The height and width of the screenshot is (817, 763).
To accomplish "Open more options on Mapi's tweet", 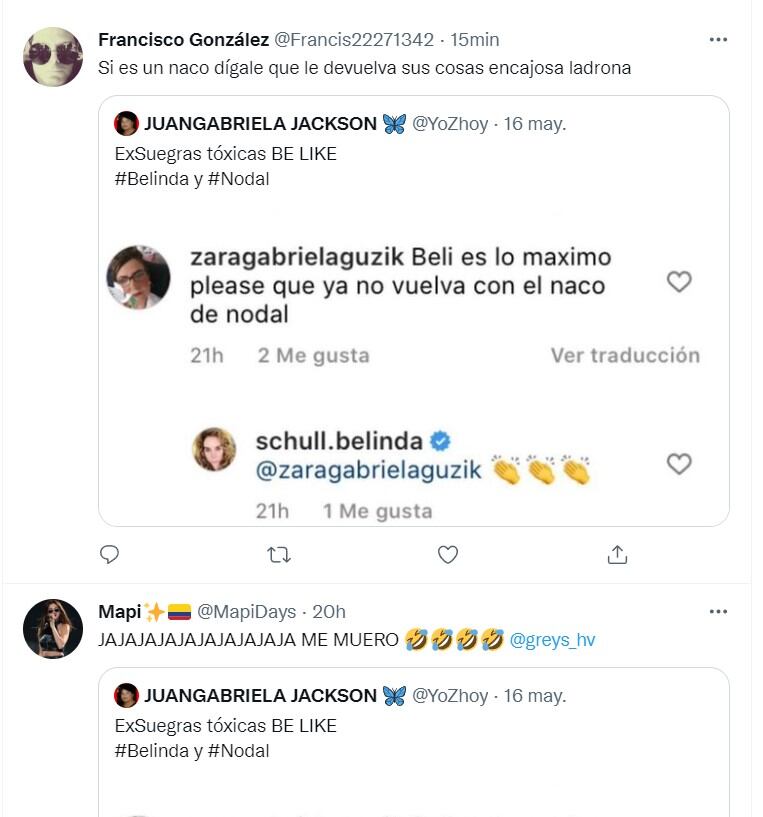I will pos(718,611).
